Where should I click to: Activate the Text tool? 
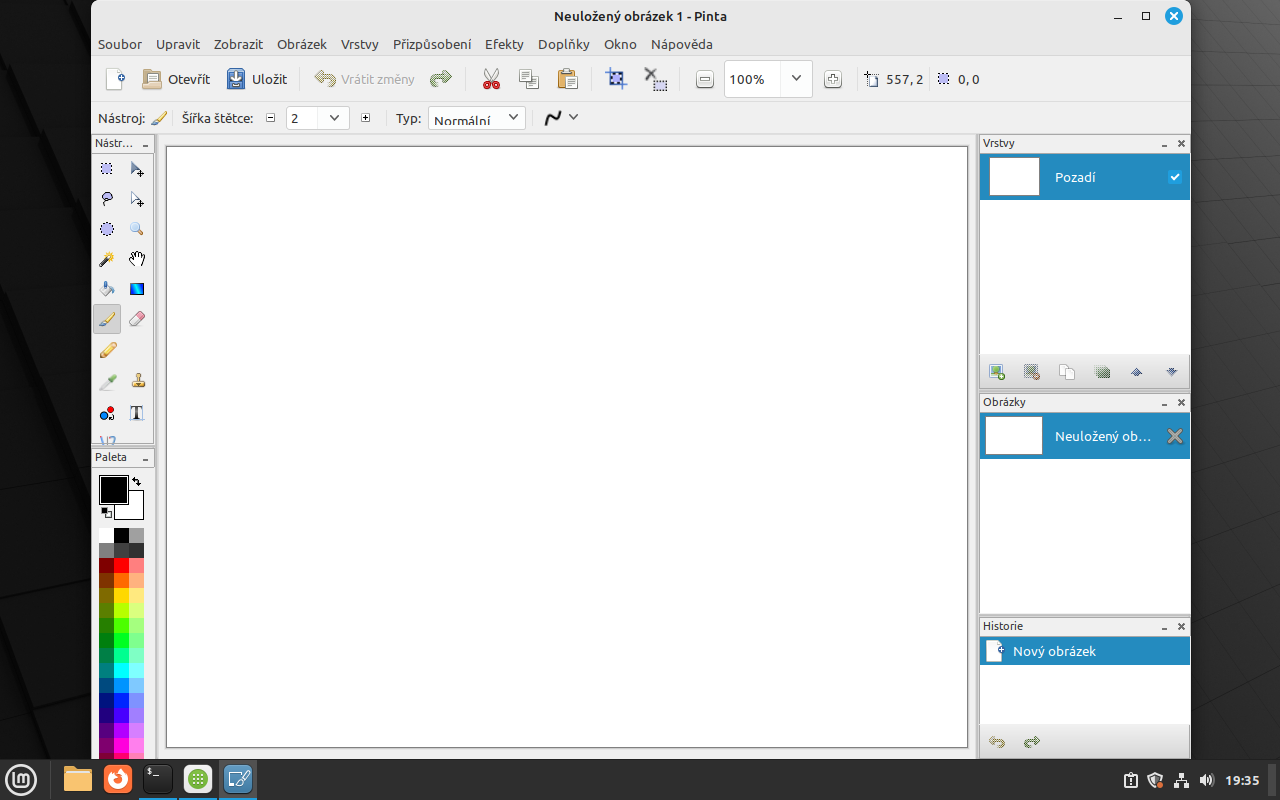pos(137,412)
